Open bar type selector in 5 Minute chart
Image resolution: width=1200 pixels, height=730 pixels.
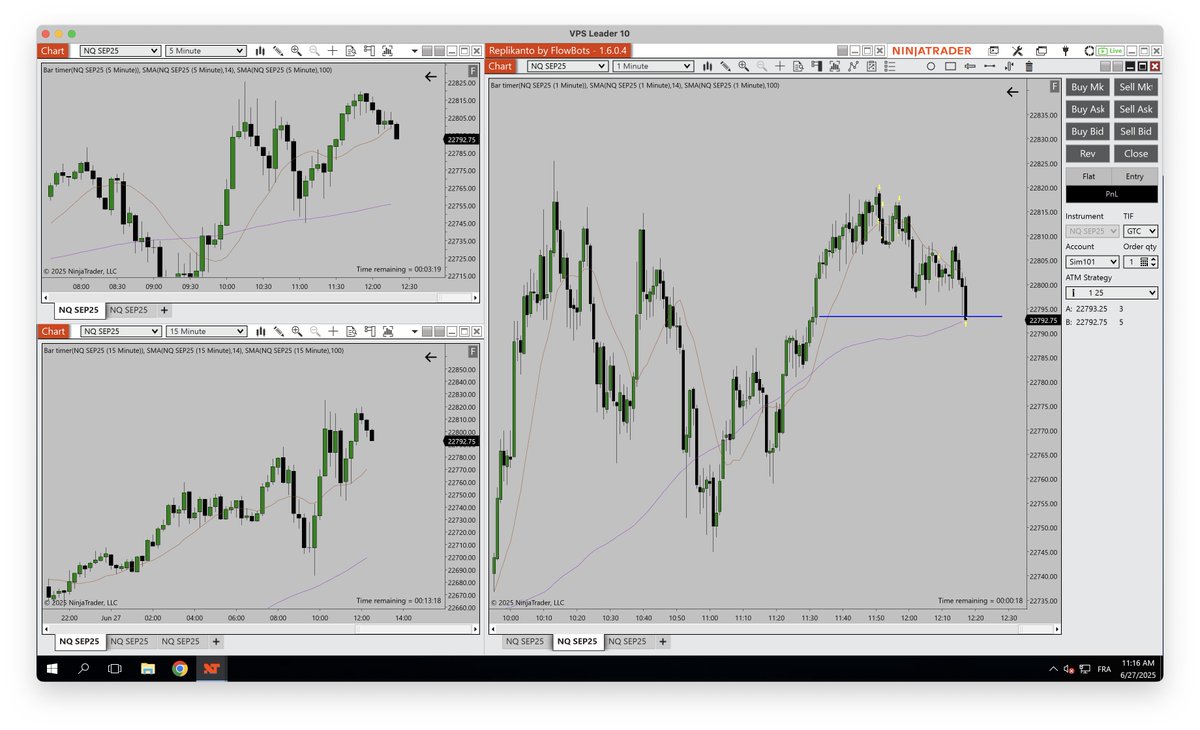click(x=260, y=50)
